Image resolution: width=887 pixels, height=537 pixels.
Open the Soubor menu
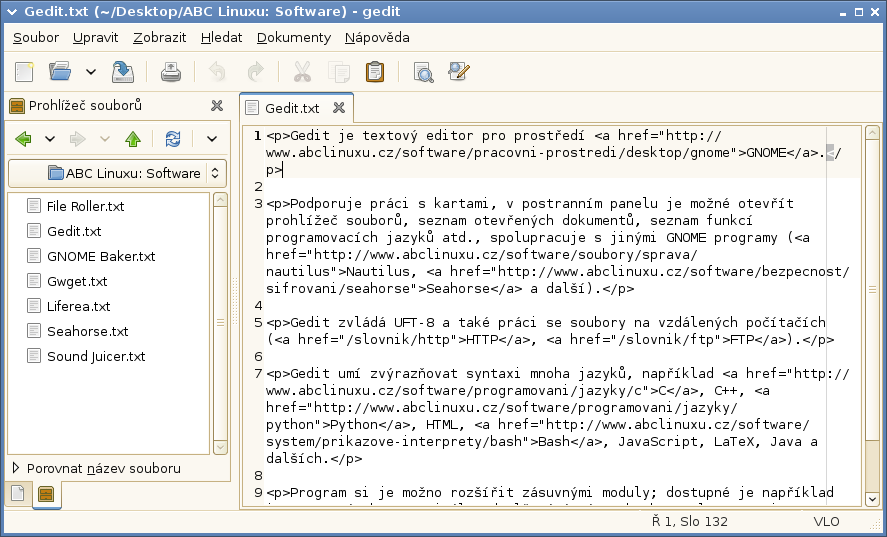(x=36, y=37)
